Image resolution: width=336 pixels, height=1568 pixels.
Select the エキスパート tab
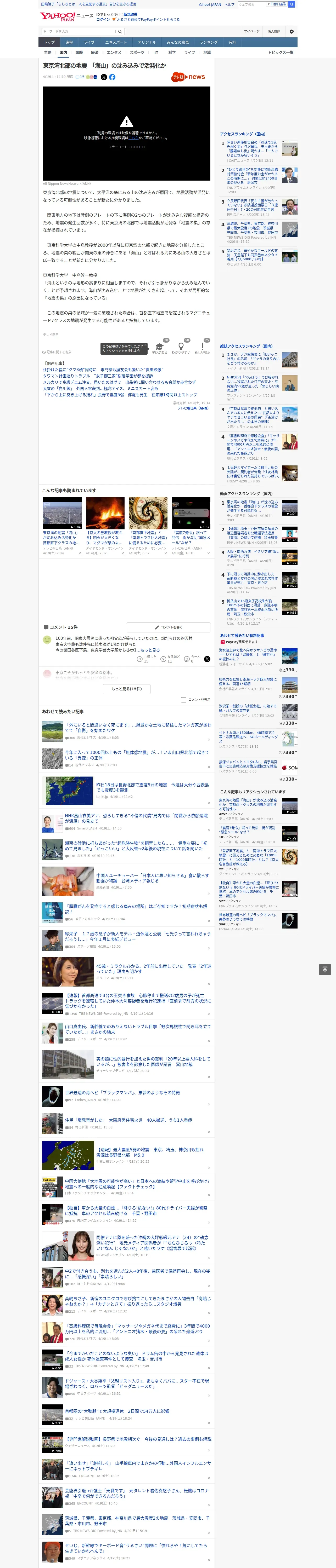coord(116,42)
